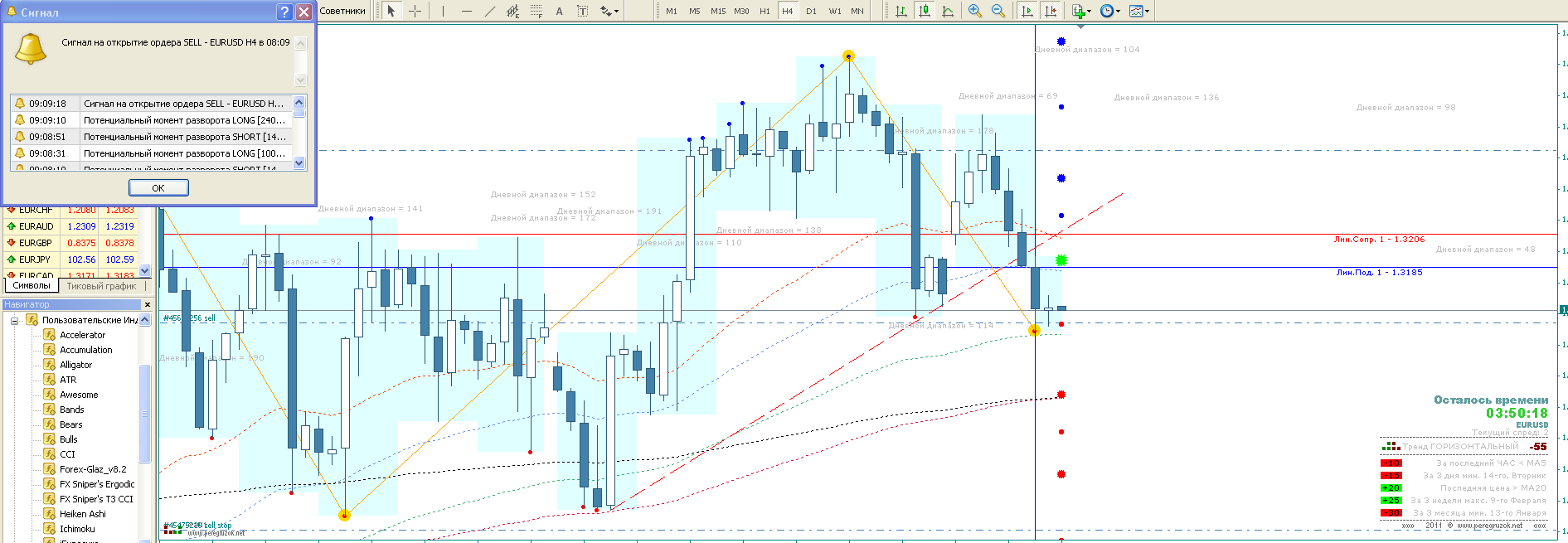This screenshot has height=543, width=1568.
Task: Open the Тиковый график tab
Action: 101,286
